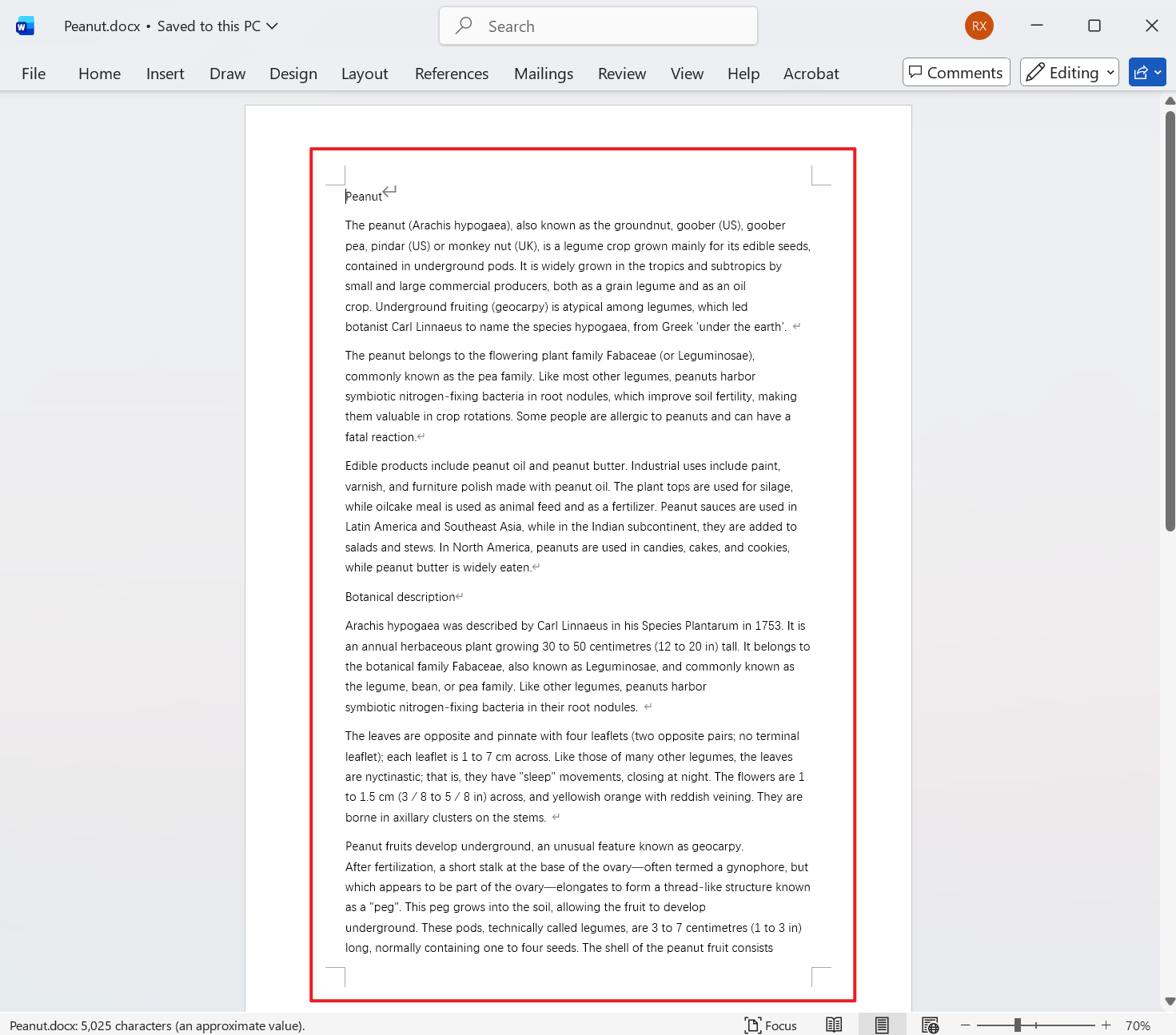Select the Print Layout view icon
The width and height of the screenshot is (1176, 1035).
[x=882, y=1025]
